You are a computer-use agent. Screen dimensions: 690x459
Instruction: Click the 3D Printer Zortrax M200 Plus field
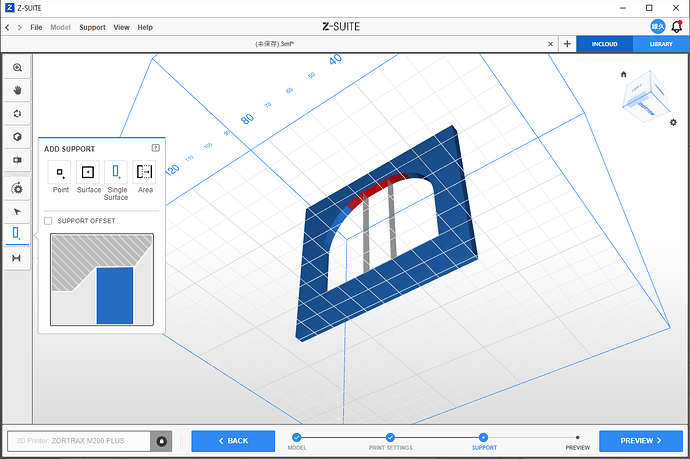click(79, 441)
